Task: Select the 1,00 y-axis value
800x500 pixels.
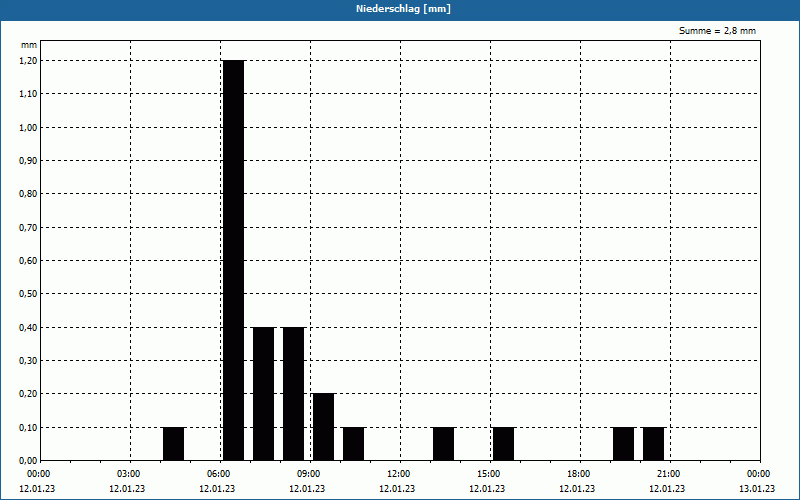Action: coord(28,128)
